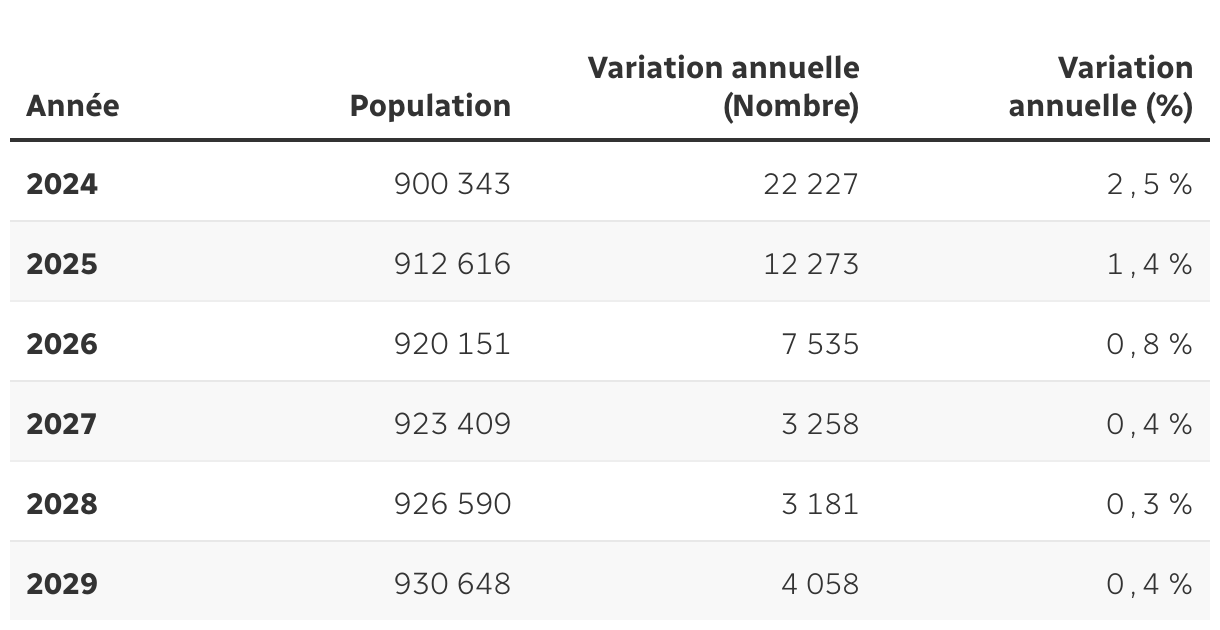The height and width of the screenshot is (630, 1220).
Task: Click the 2028 year row label
Action: point(62,504)
